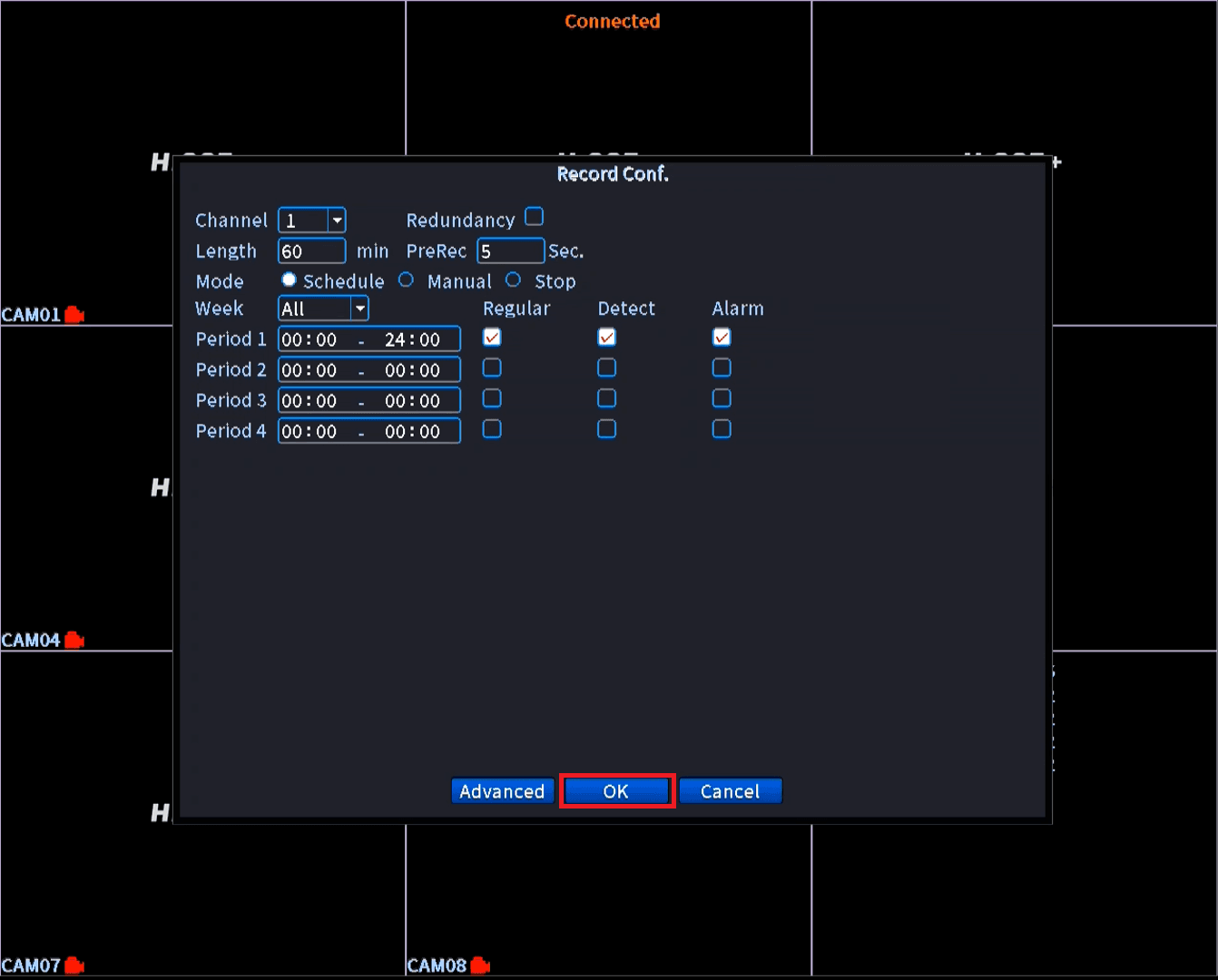Screen dimensions: 1218x980
Task: Click the CAM07 red recording camera icon
Action: point(74,965)
